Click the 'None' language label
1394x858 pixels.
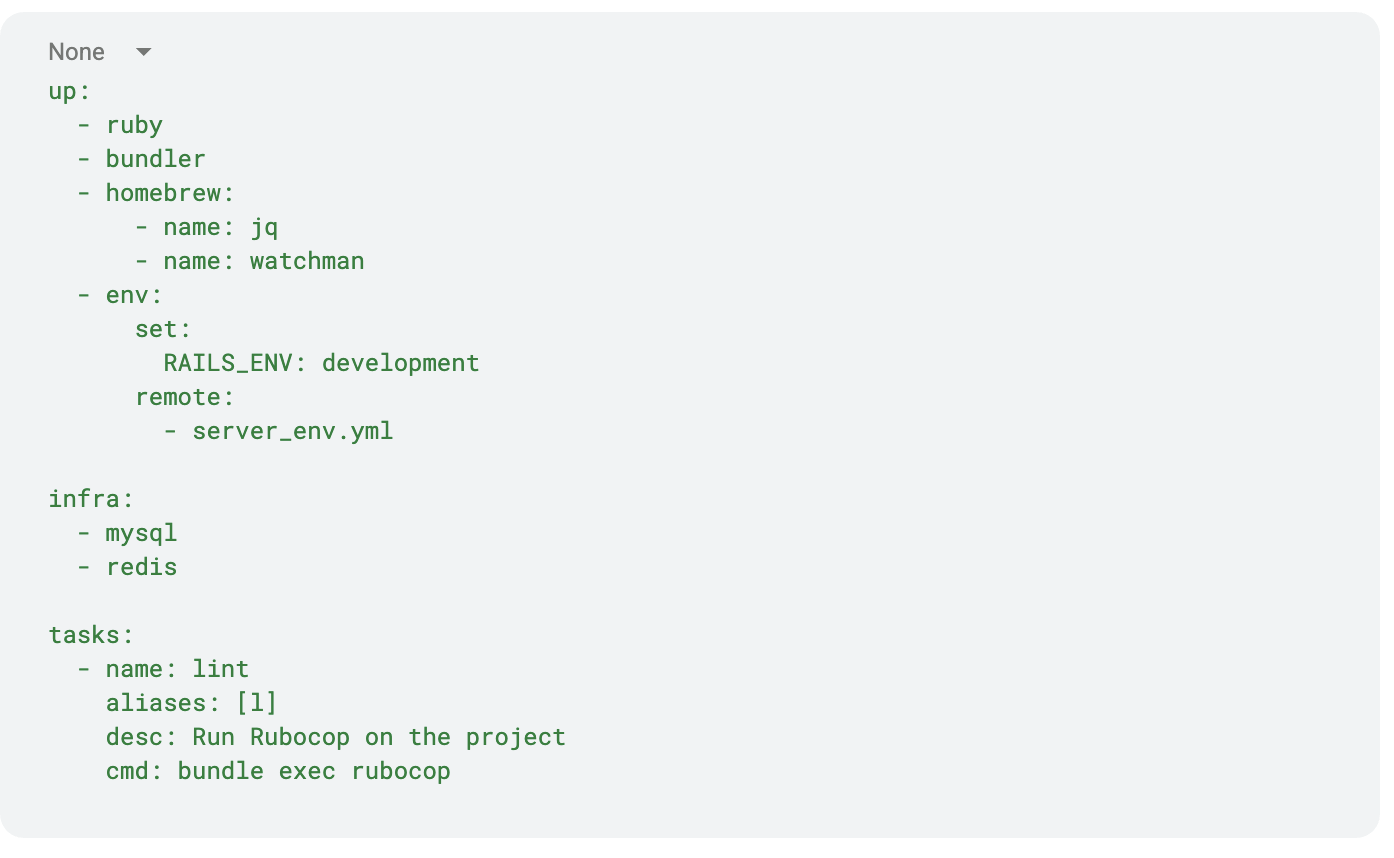pos(77,52)
